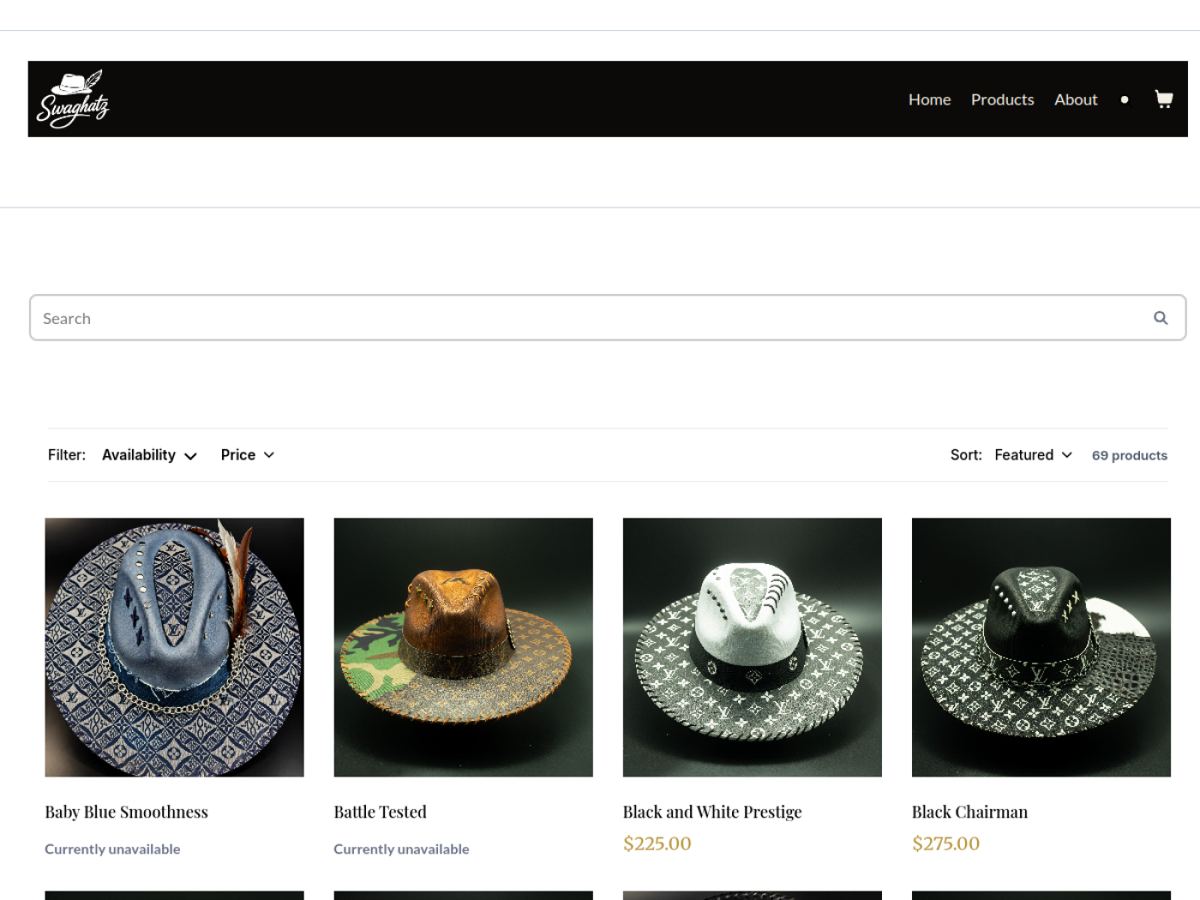1200x900 pixels.
Task: Click the Swaghatz logo
Action: [x=72, y=99]
